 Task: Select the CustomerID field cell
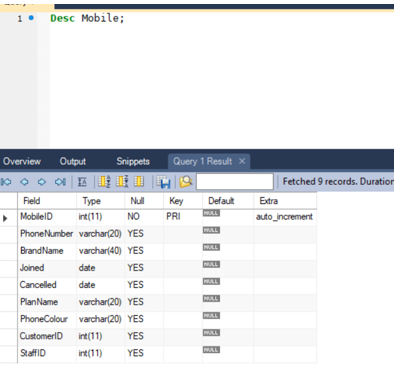click(47, 336)
